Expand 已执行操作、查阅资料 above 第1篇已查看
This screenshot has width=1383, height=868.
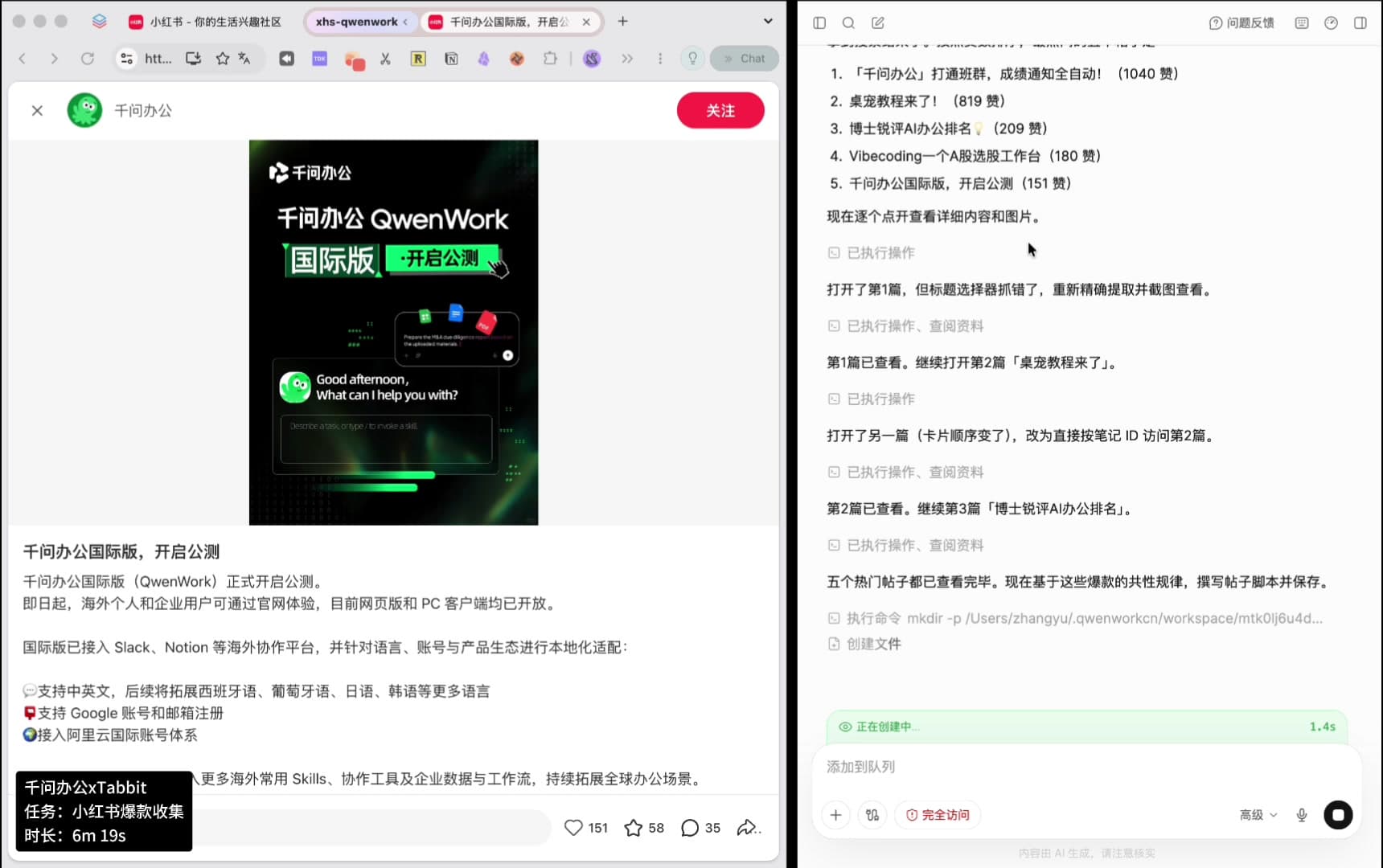pyautogui.click(x=906, y=326)
